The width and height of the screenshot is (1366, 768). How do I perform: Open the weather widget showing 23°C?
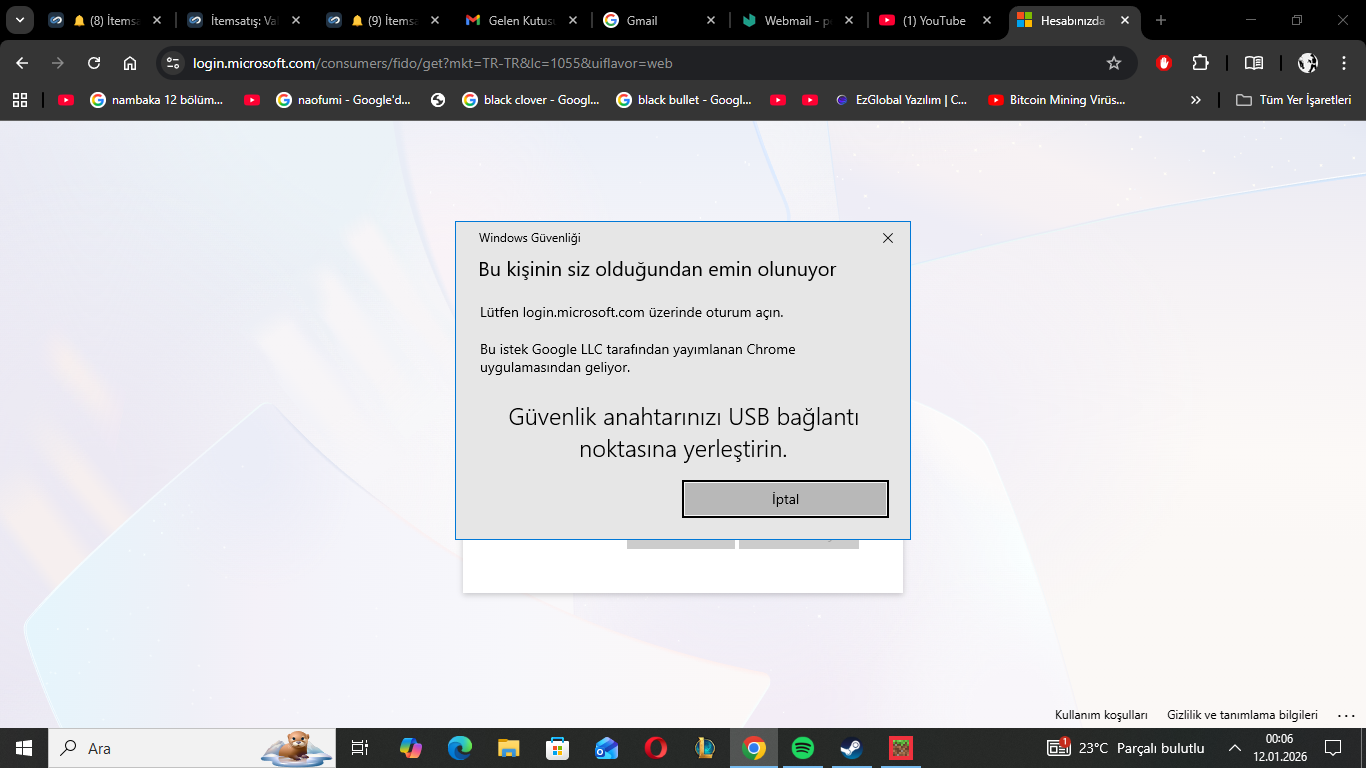coord(1126,748)
